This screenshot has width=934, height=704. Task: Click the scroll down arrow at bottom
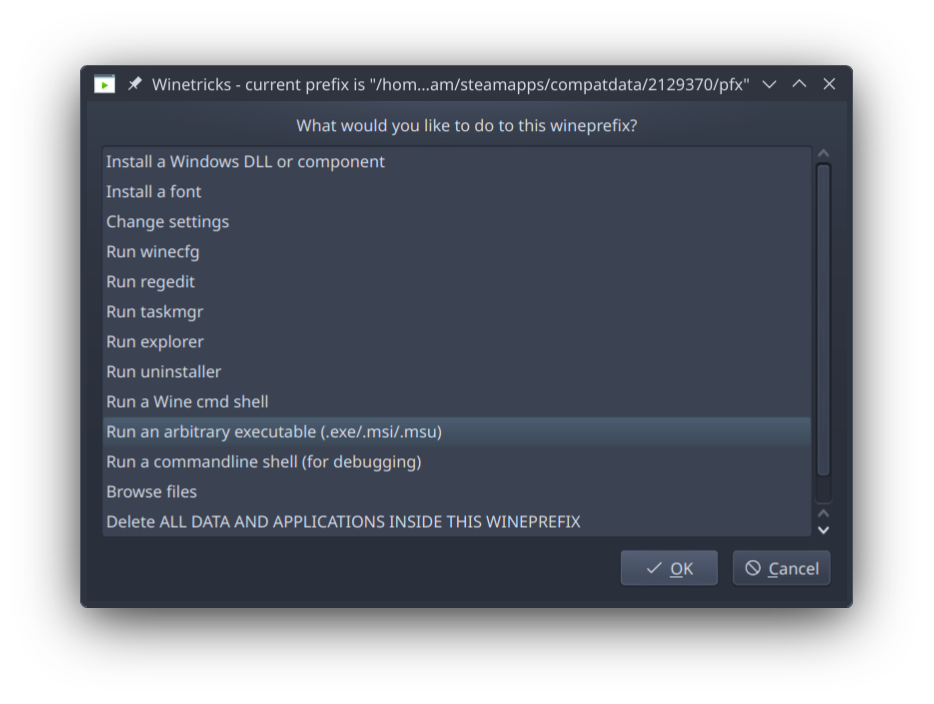(823, 530)
